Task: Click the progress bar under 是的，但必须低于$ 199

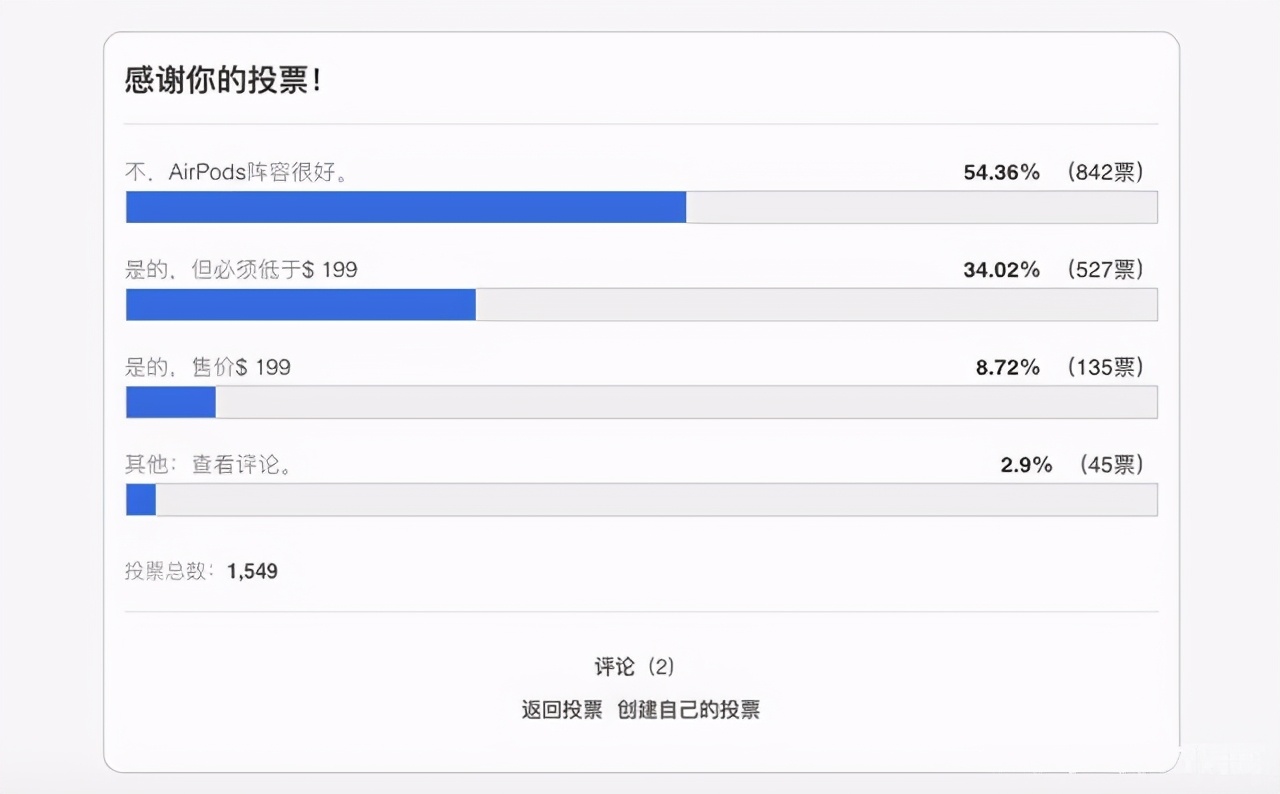Action: tap(300, 304)
